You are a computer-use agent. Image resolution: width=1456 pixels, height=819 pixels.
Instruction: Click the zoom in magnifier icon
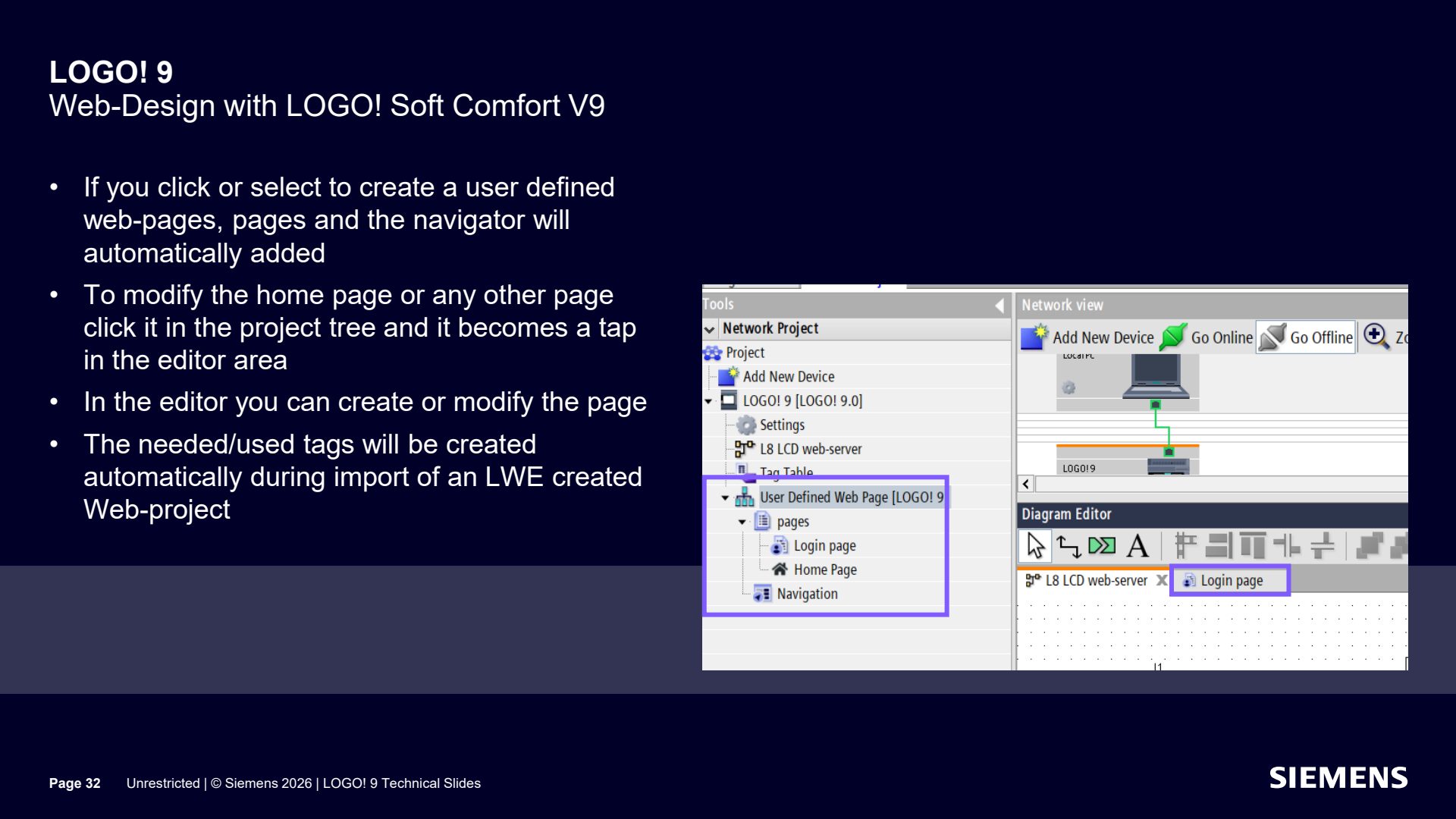pos(1376,337)
